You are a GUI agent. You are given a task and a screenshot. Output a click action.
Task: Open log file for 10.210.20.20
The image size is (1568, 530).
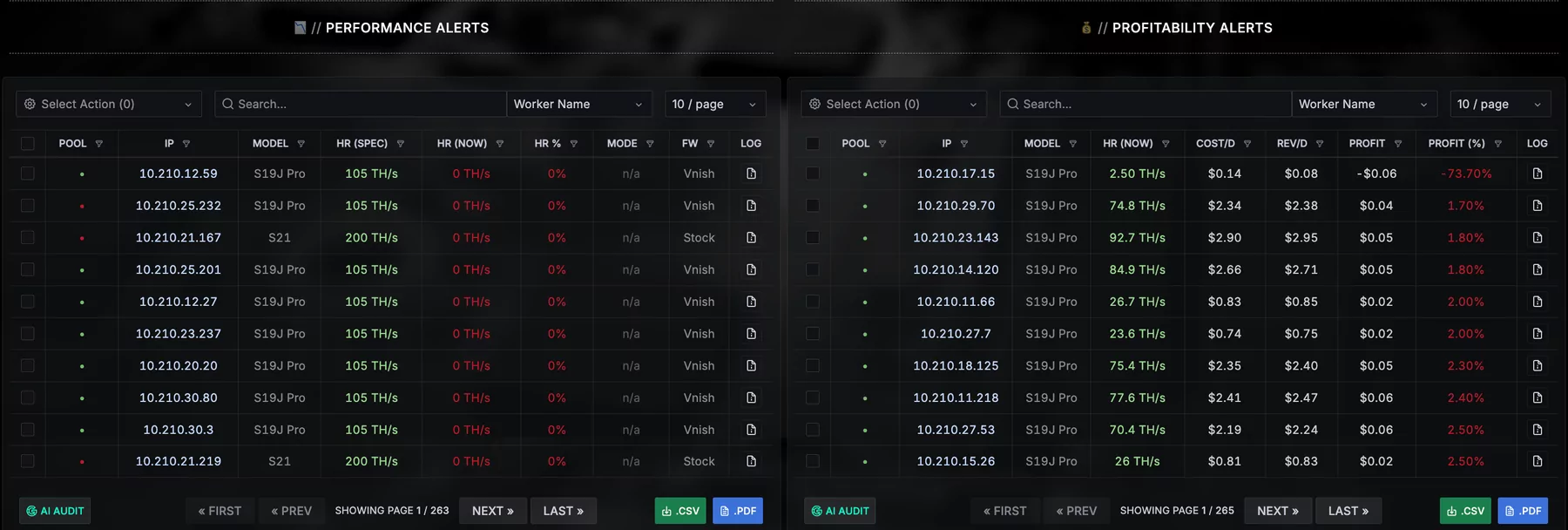click(751, 365)
